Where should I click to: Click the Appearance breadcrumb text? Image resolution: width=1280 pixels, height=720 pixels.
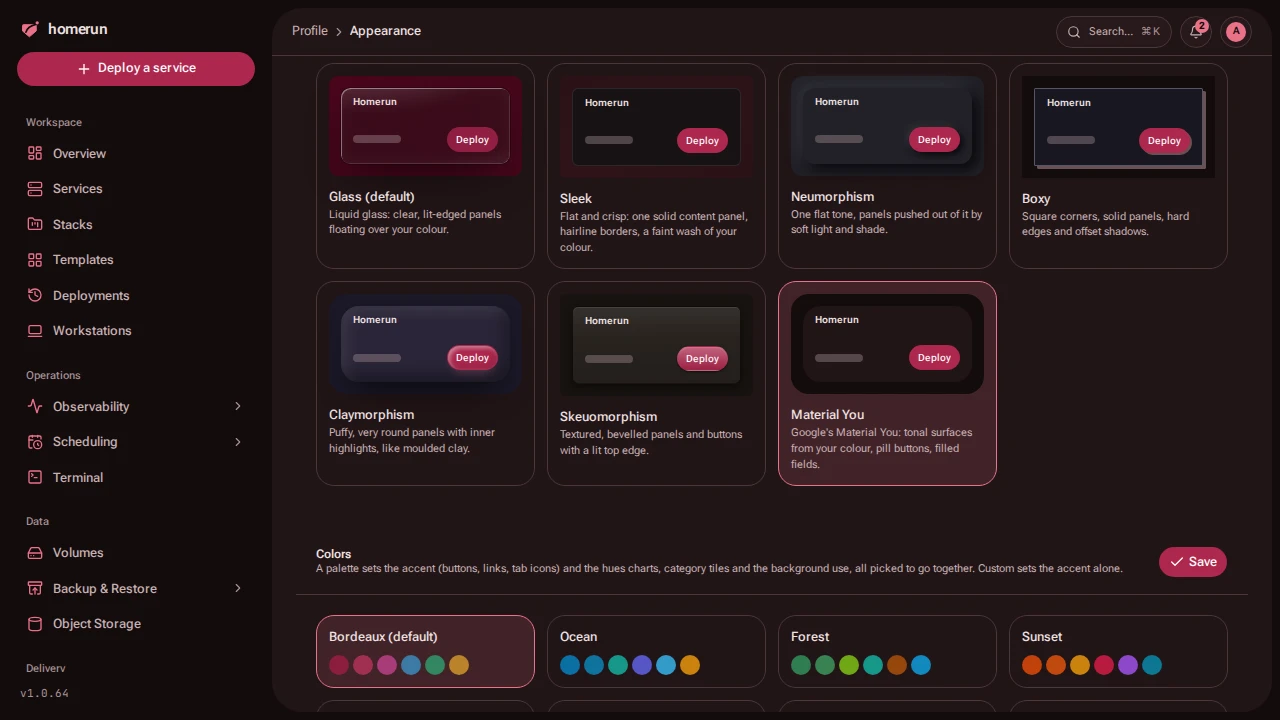point(385,31)
